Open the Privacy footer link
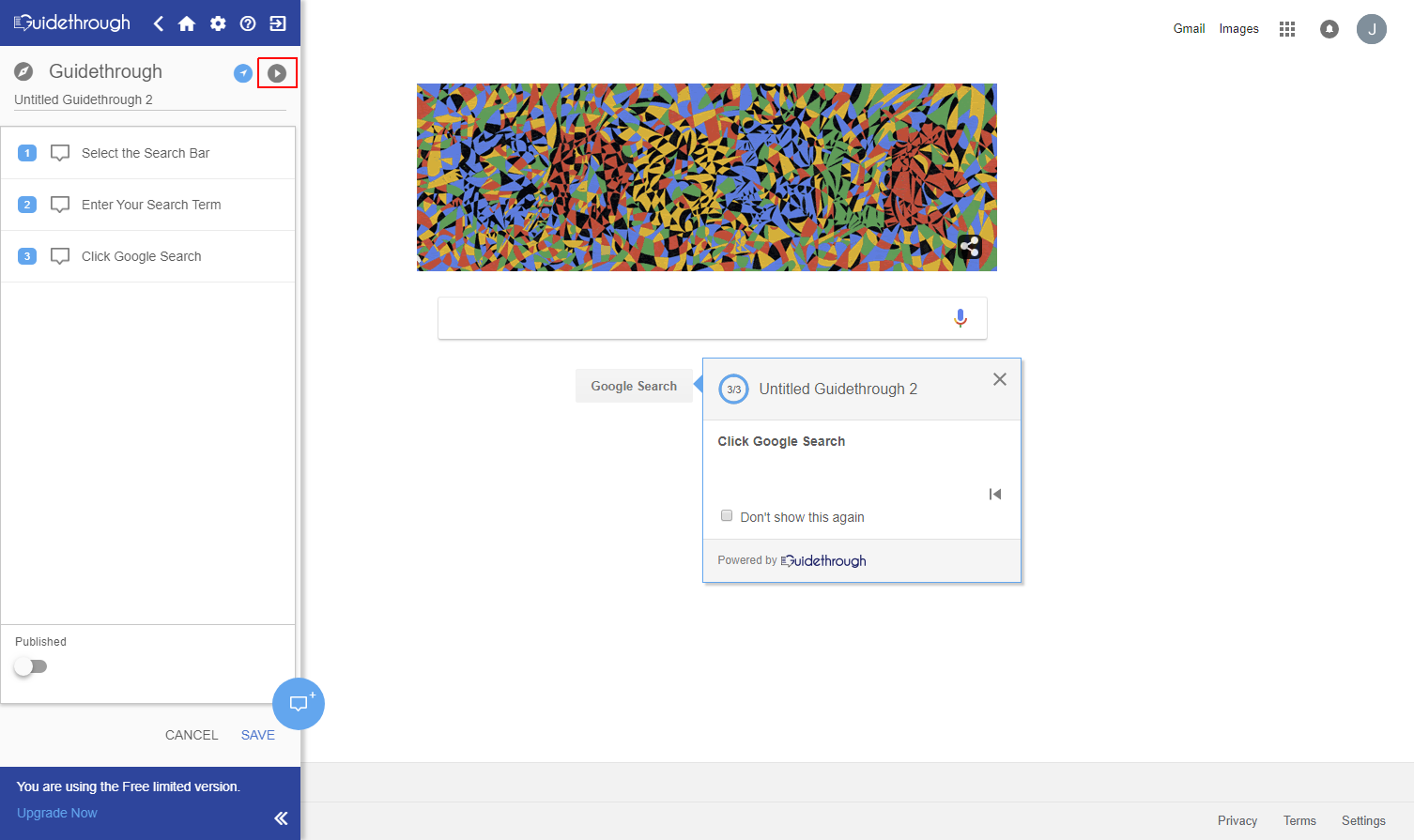The image size is (1414, 840). (x=1237, y=820)
